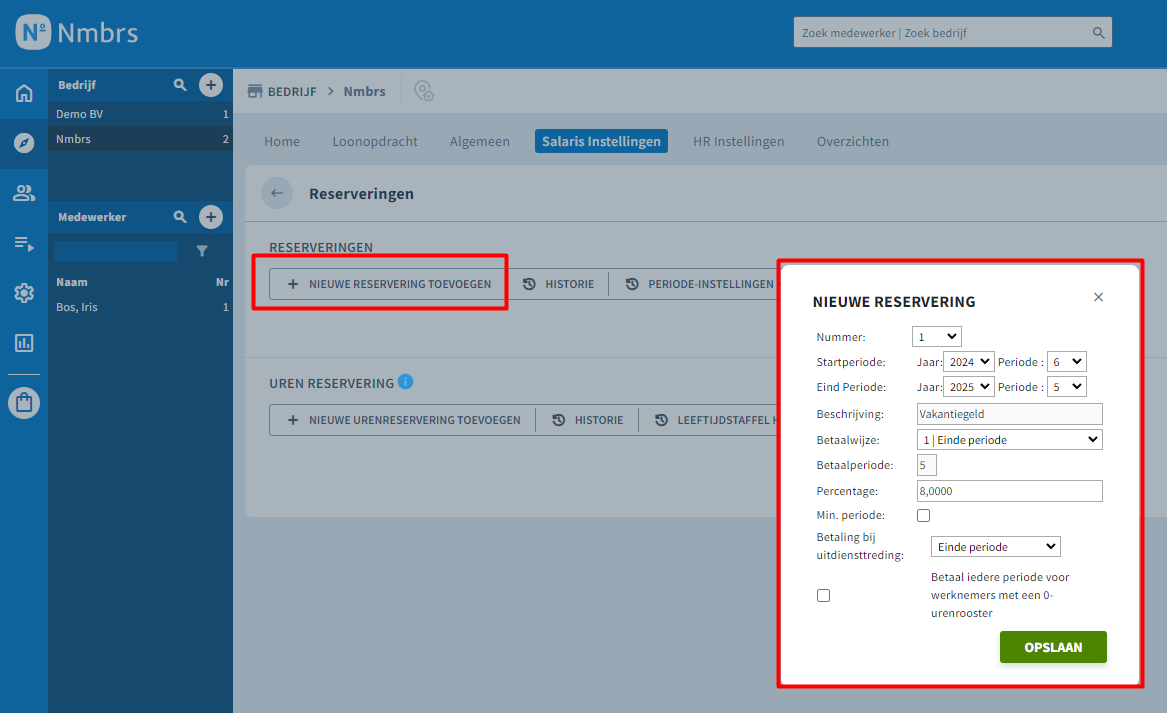Open Historie under Reserveringen
1167x713 pixels.
tap(558, 284)
